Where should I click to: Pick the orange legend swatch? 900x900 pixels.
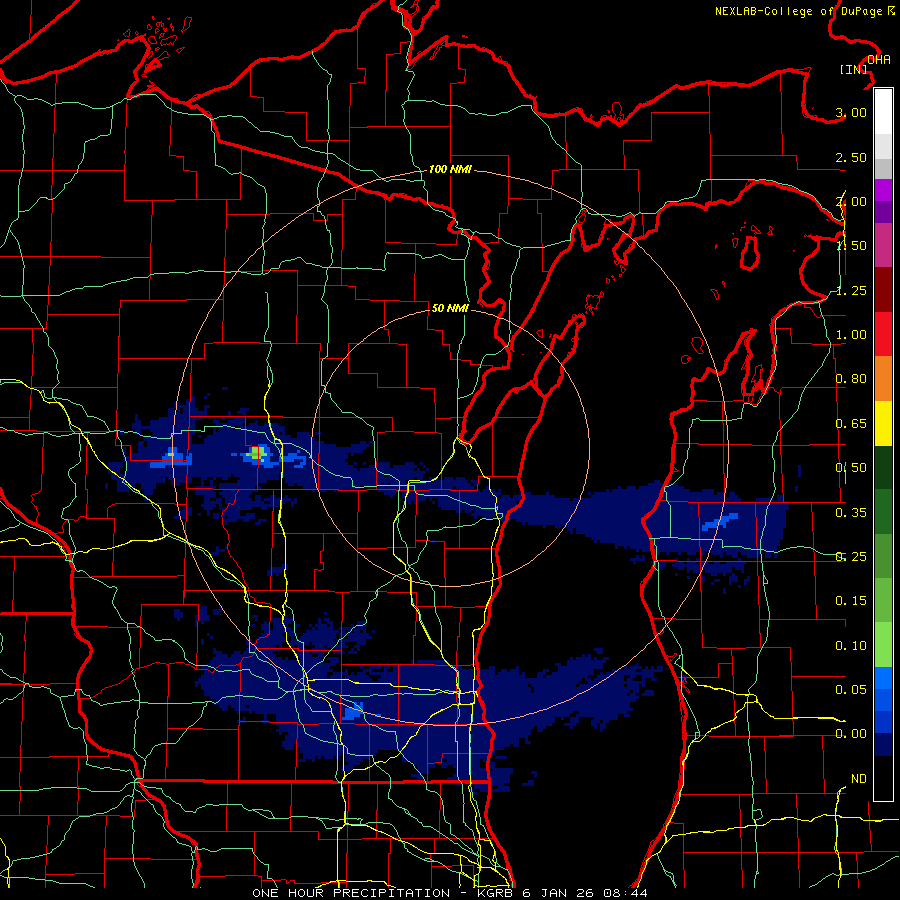tap(883, 379)
